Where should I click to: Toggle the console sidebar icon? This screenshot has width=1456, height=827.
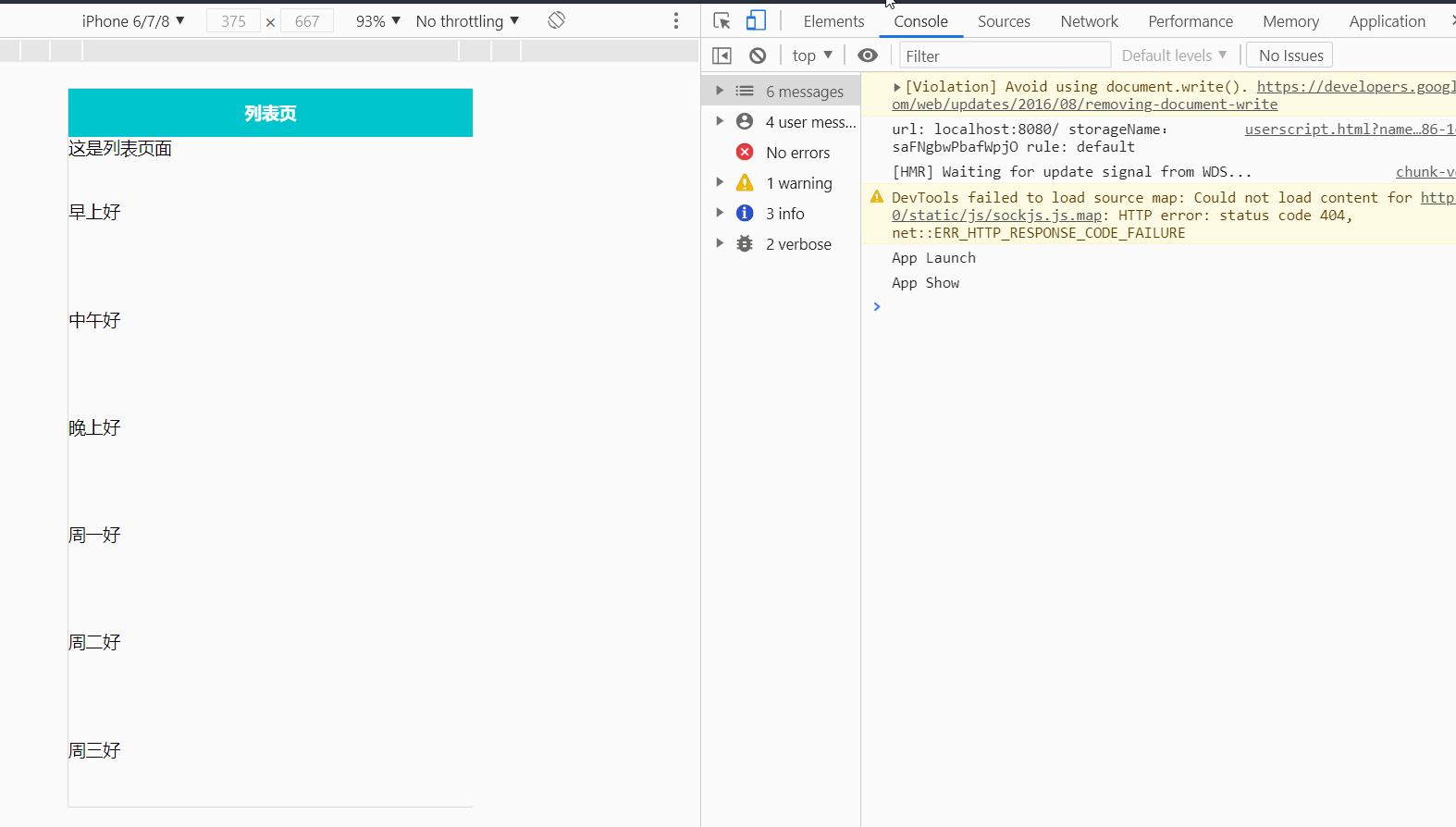(x=722, y=56)
